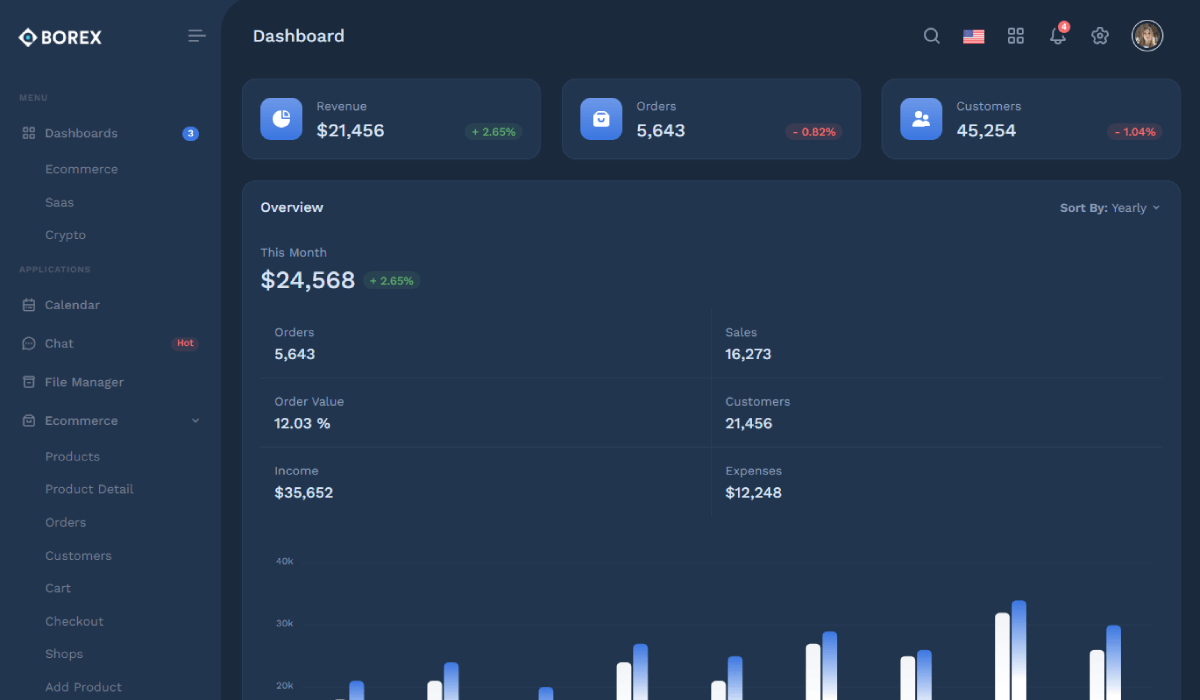The height and width of the screenshot is (700, 1200).
Task: Go to the Crypto dashboard link
Action: [x=65, y=235]
